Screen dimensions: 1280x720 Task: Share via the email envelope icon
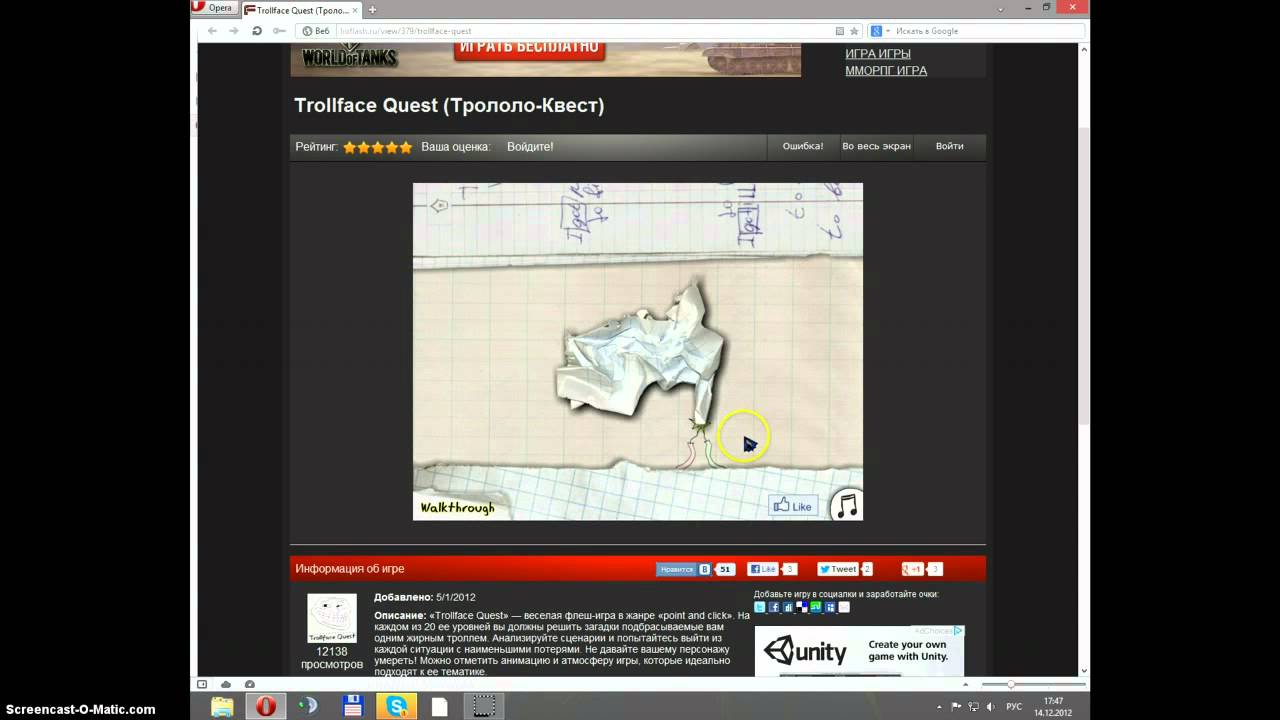844,607
